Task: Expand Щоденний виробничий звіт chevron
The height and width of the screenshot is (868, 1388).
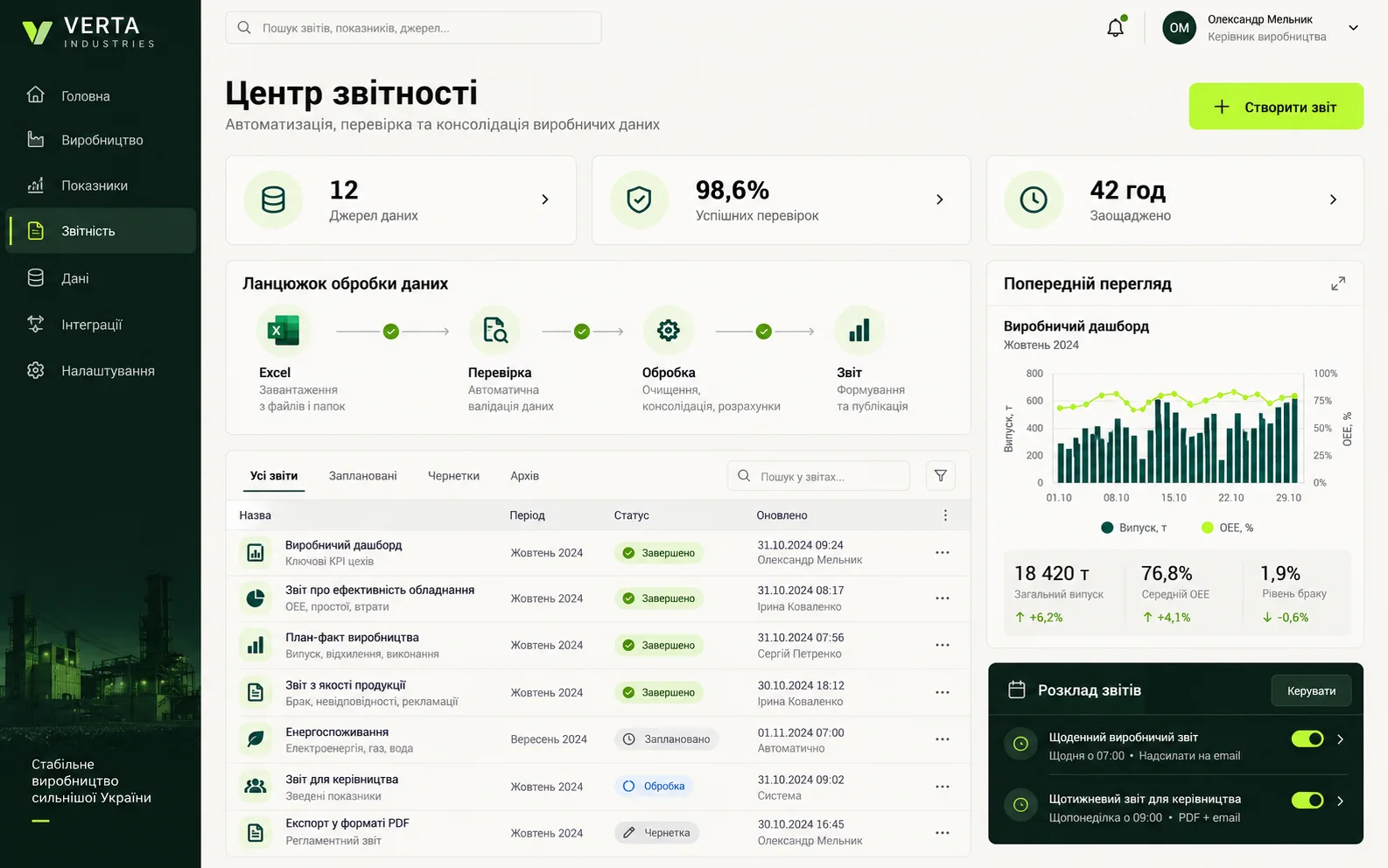Action: (x=1340, y=739)
